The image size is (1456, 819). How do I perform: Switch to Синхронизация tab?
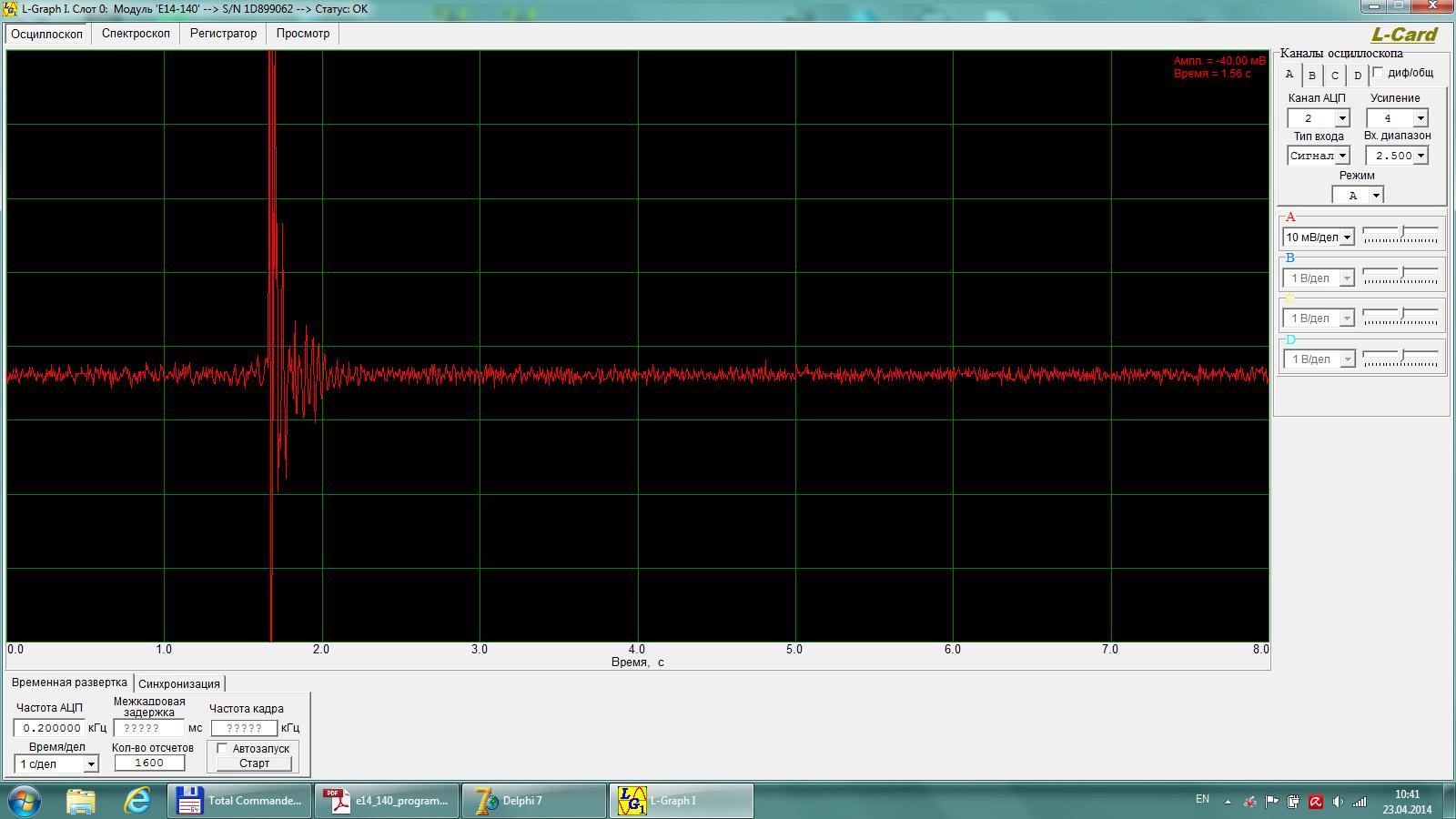pyautogui.click(x=179, y=683)
